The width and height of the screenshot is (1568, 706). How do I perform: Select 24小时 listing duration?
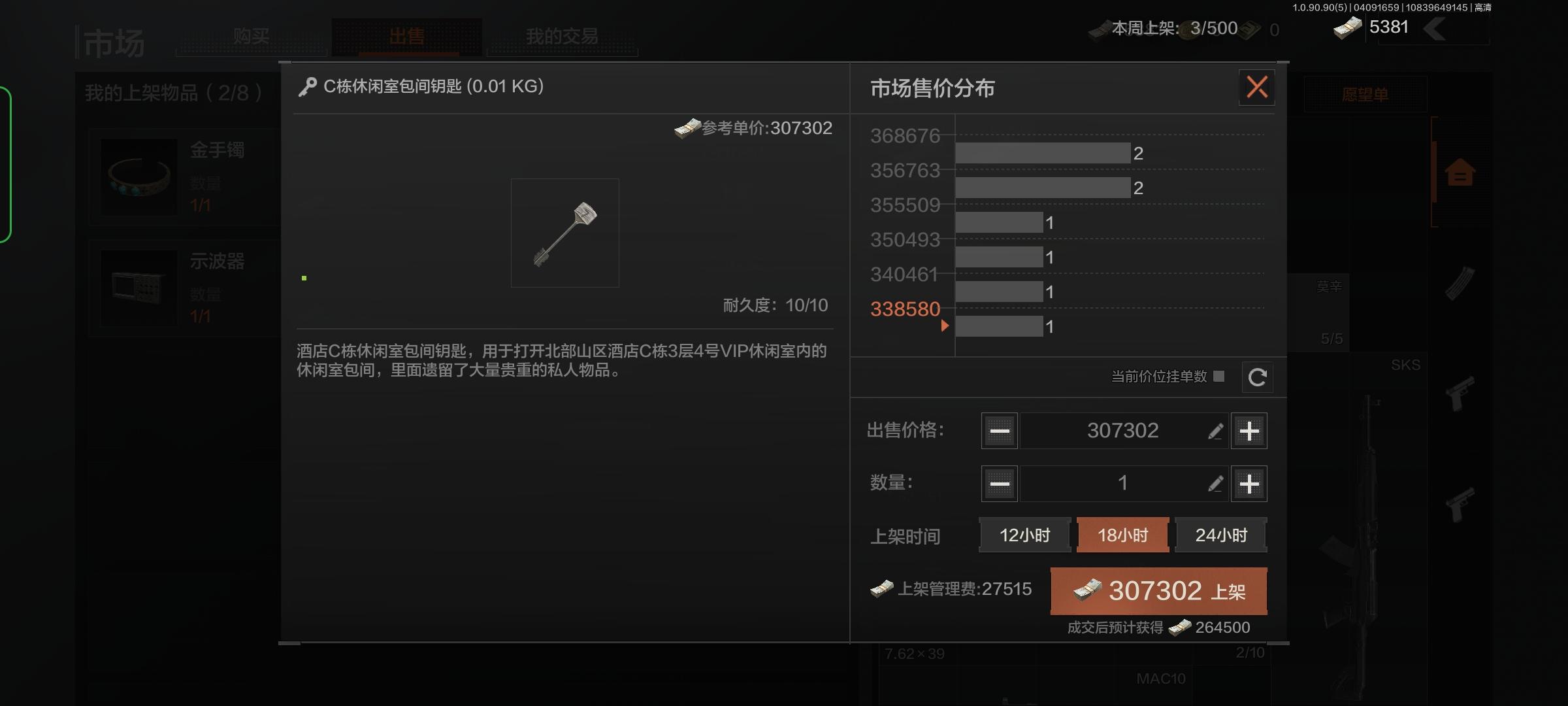point(1220,535)
